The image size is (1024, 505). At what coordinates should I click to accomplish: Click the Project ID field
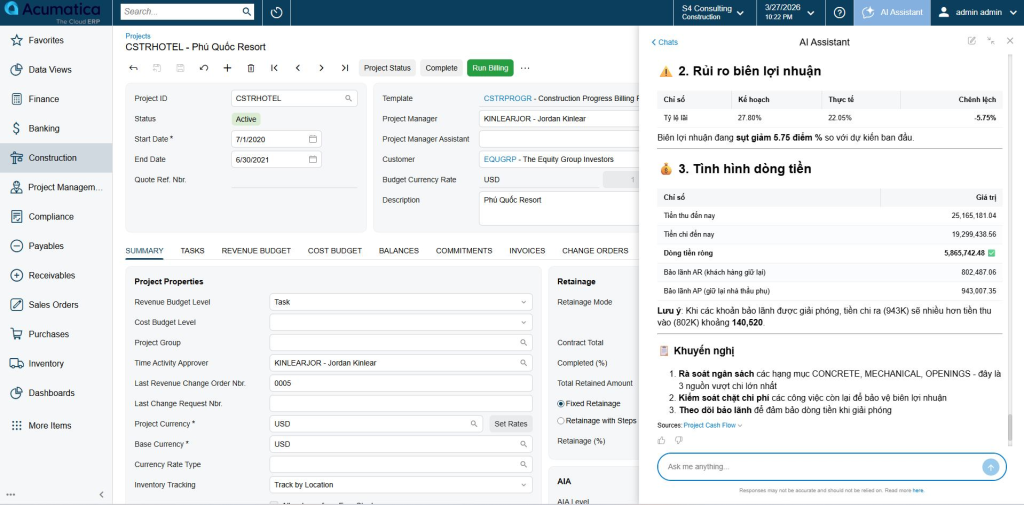click(x=294, y=99)
